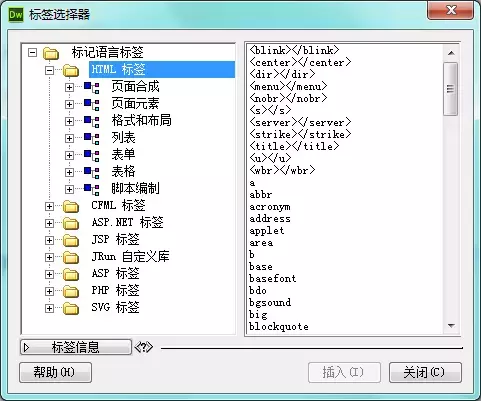This screenshot has height=401, width=481.
Task: Click the 帮助(H) button
Action: click(x=55, y=372)
